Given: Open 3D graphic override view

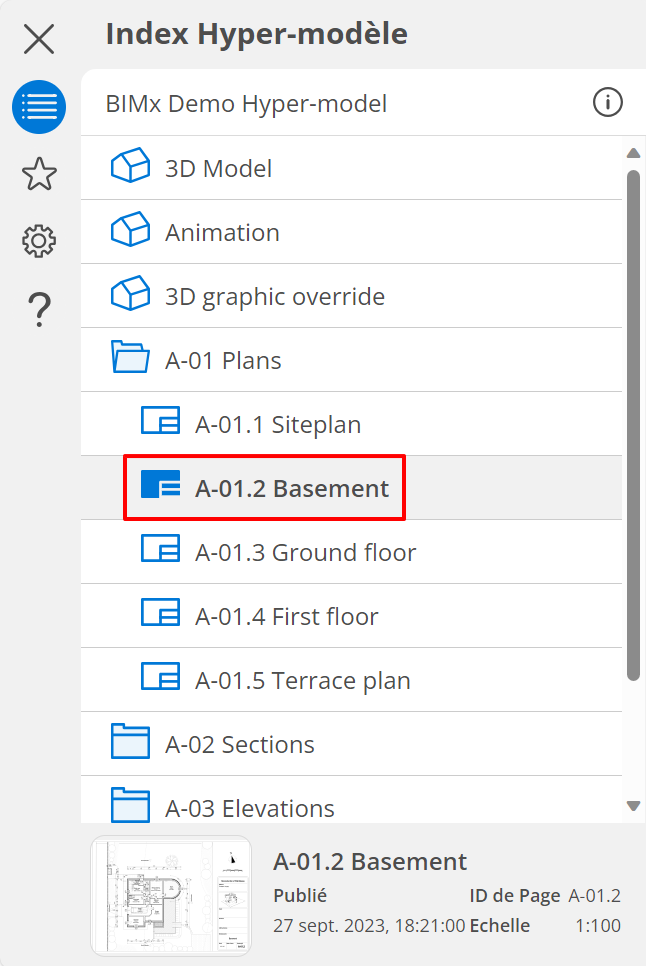Looking at the screenshot, I should coord(274,296).
